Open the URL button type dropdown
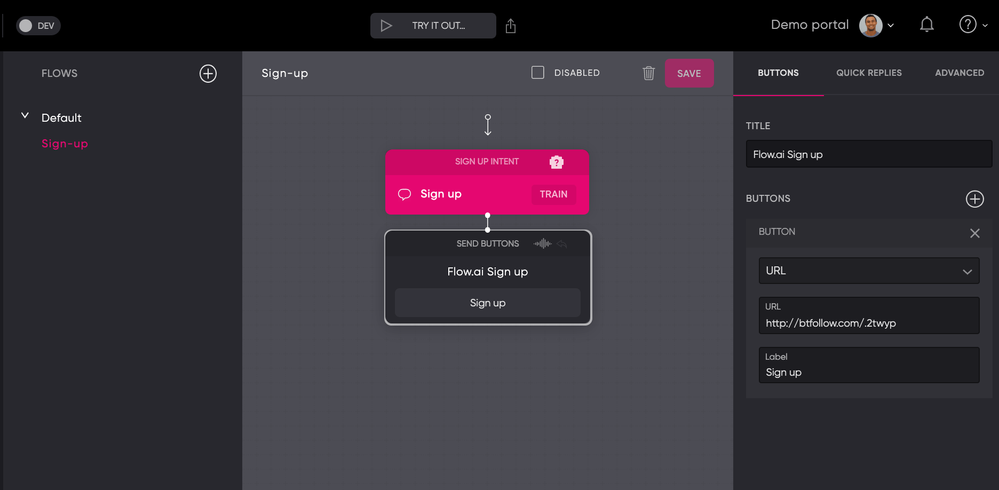Viewport: 999px width, 490px height. [869, 271]
